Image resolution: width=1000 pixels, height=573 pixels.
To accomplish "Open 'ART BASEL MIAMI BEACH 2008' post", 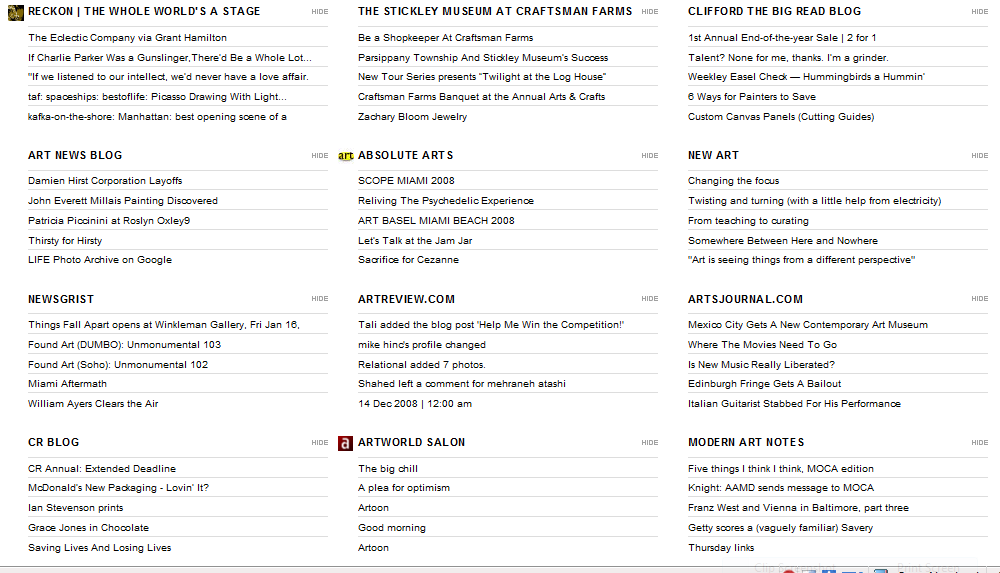I will [x=436, y=220].
